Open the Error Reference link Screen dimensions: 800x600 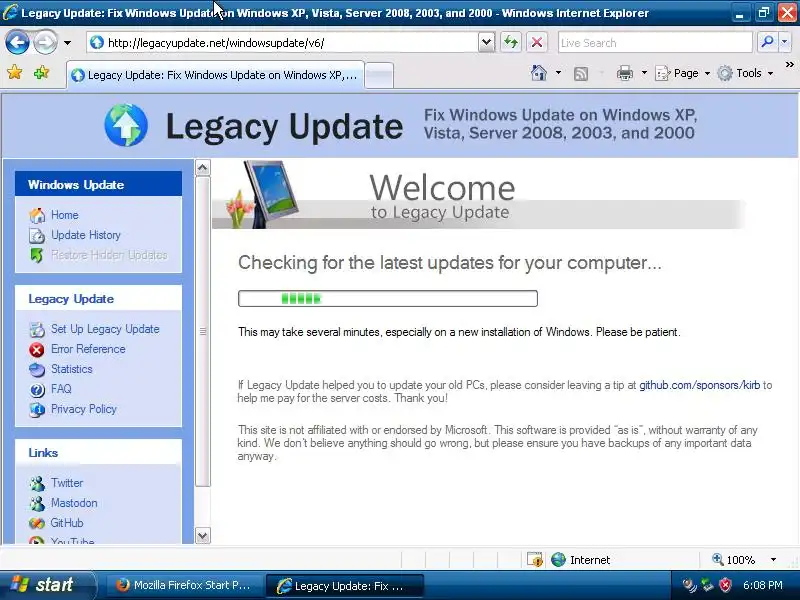coord(88,349)
